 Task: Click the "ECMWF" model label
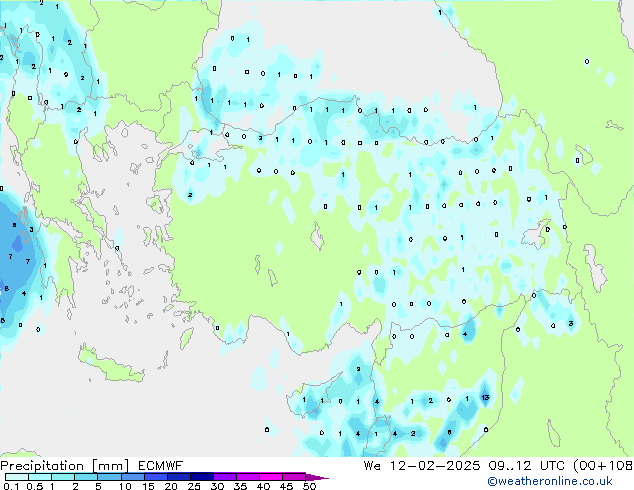tap(161, 466)
